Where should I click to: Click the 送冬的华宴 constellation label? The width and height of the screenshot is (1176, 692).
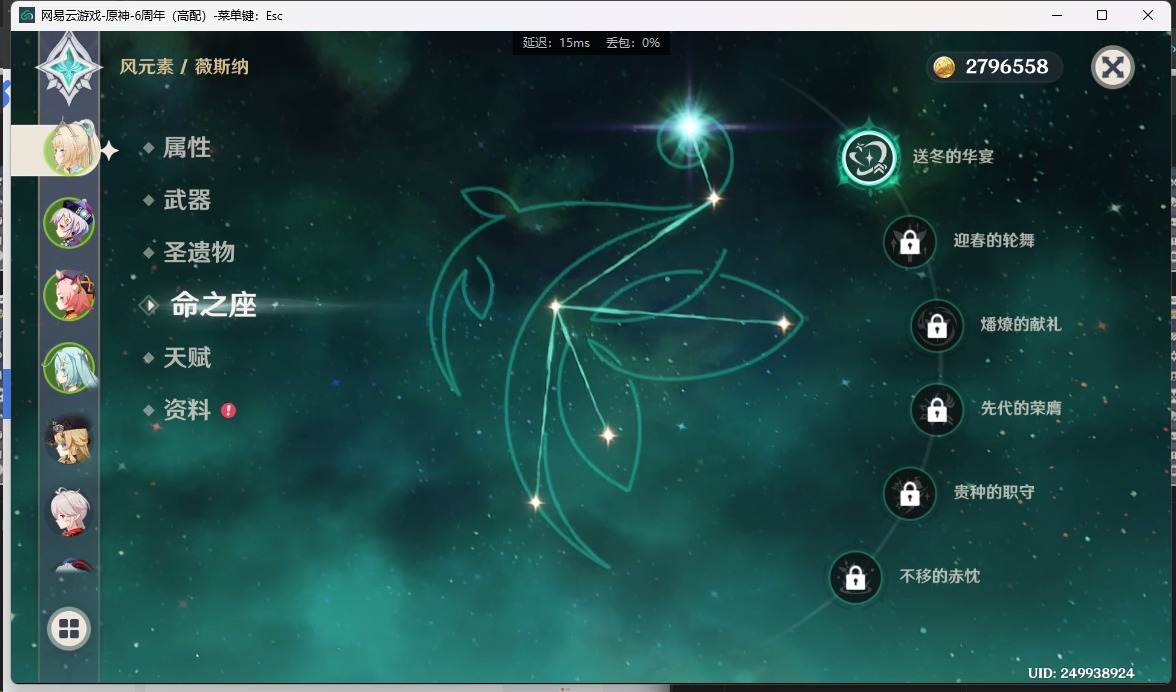[953, 157]
